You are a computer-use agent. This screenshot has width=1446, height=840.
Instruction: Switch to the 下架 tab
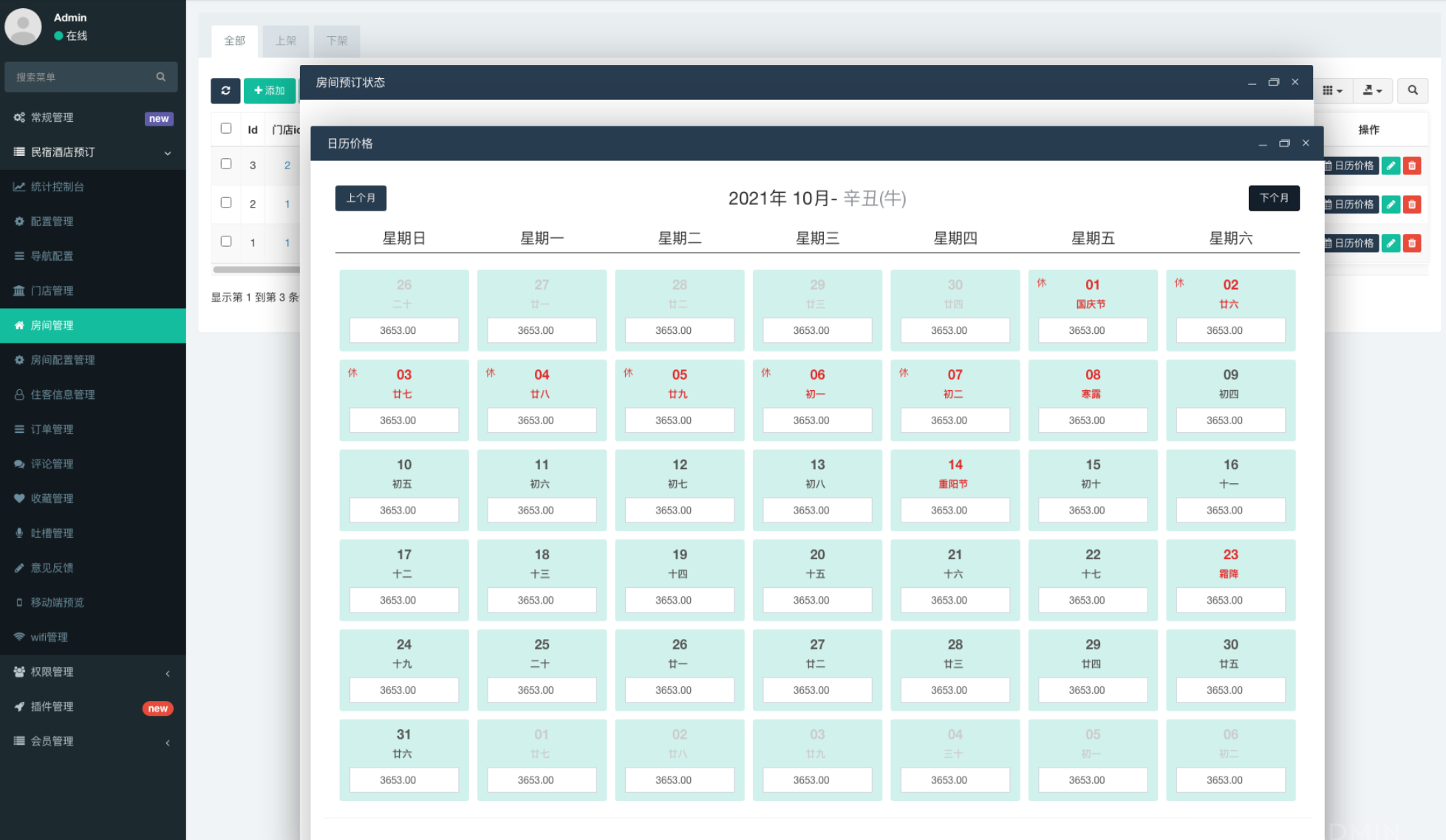[336, 41]
